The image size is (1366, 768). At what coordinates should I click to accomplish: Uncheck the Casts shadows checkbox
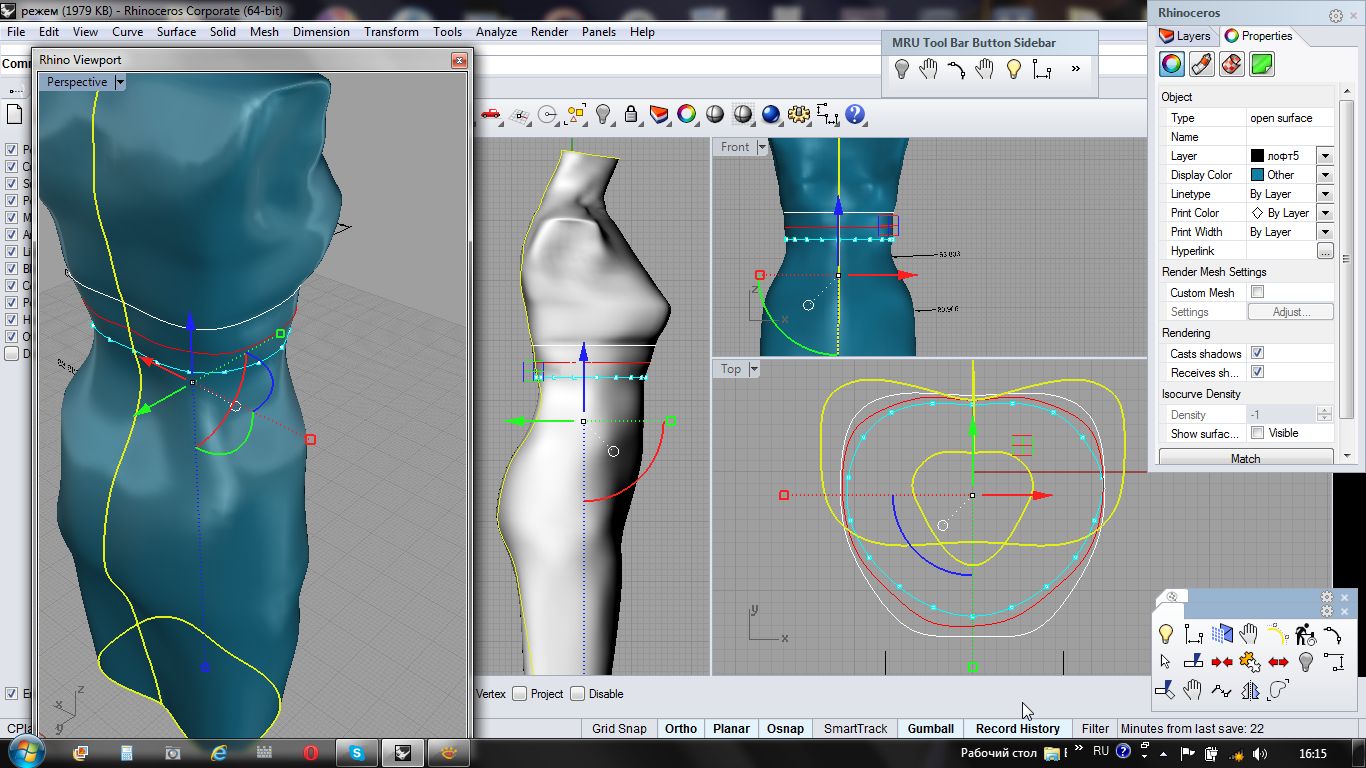coord(1257,353)
